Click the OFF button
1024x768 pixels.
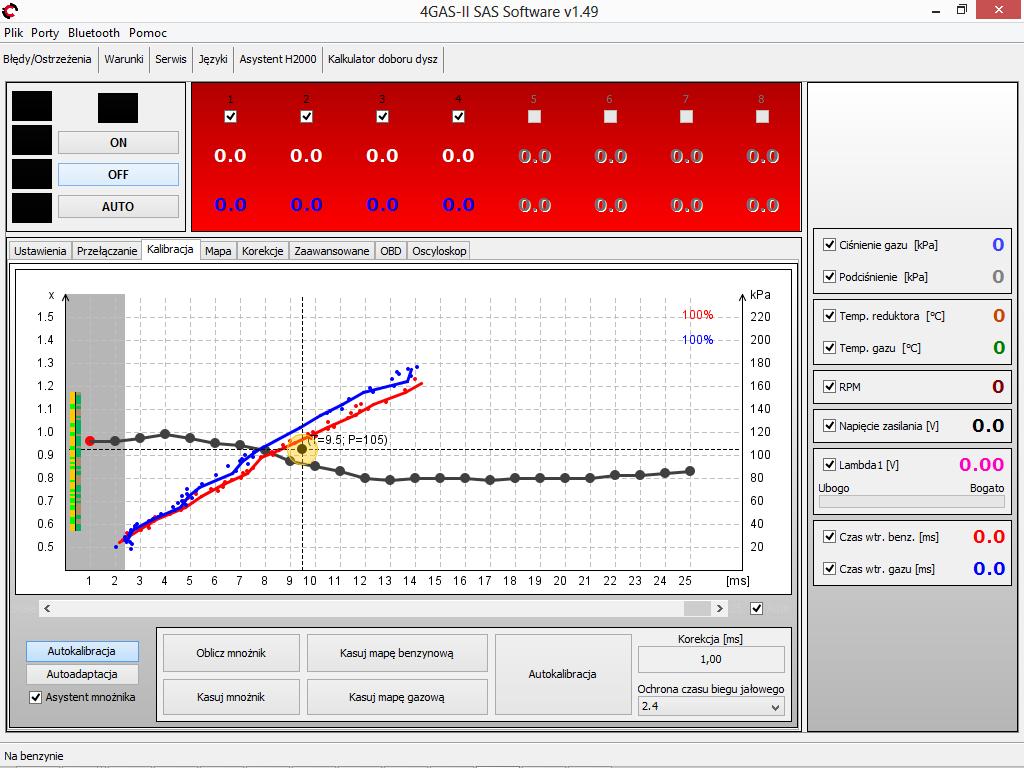118,174
